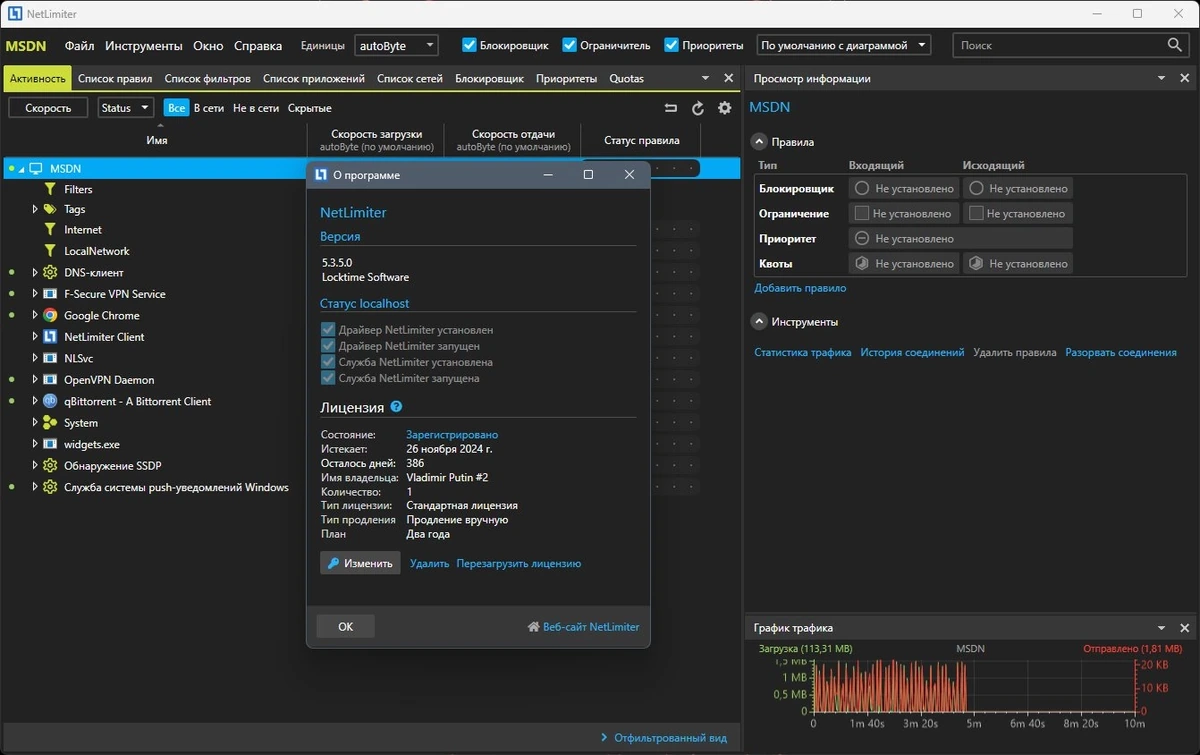Viewport: 1200px width, 755px height.
Task: Open the По умолчанию с диаграммой dropdown
Action: click(x=844, y=45)
